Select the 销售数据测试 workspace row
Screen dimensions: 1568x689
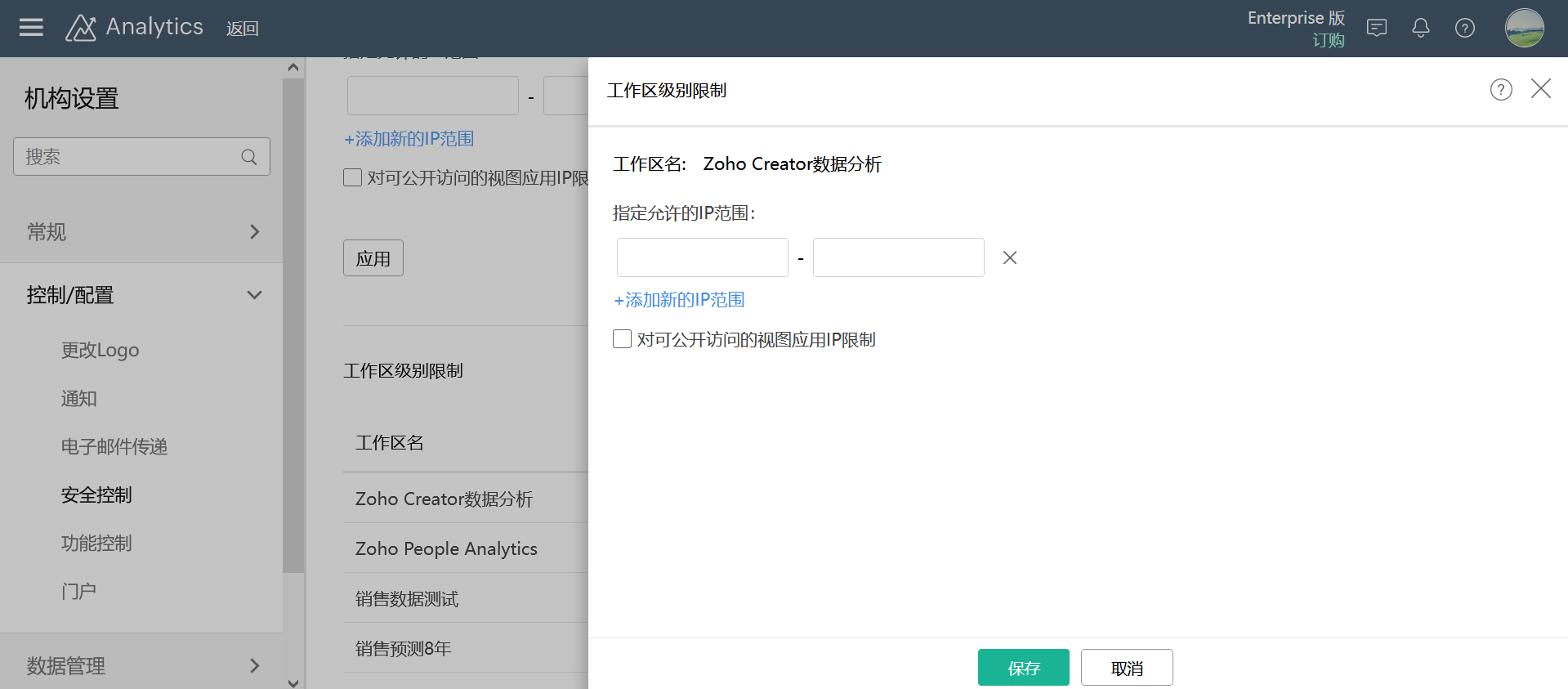pyautogui.click(x=466, y=598)
